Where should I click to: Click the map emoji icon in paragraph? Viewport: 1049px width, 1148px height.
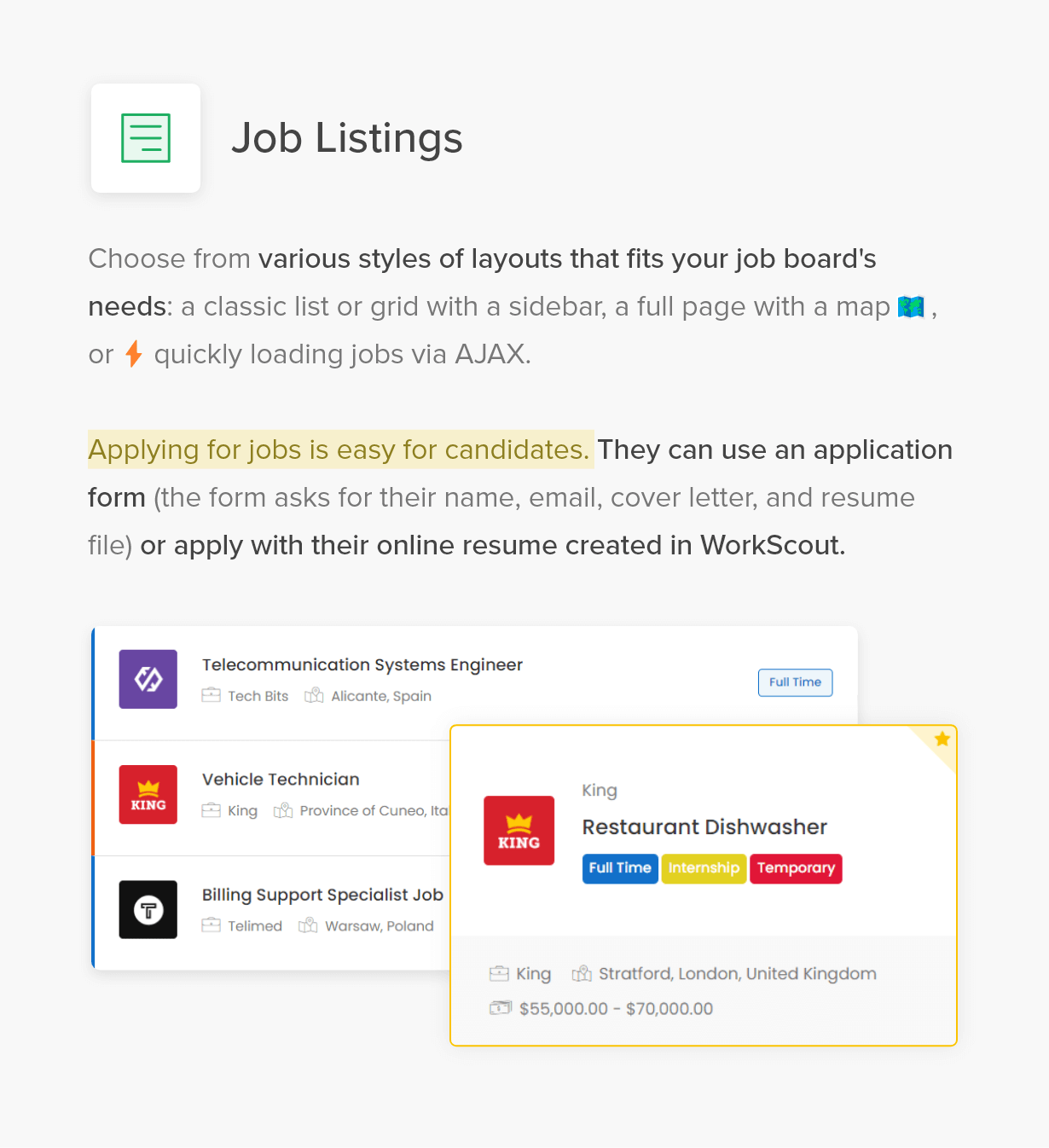coord(911,306)
